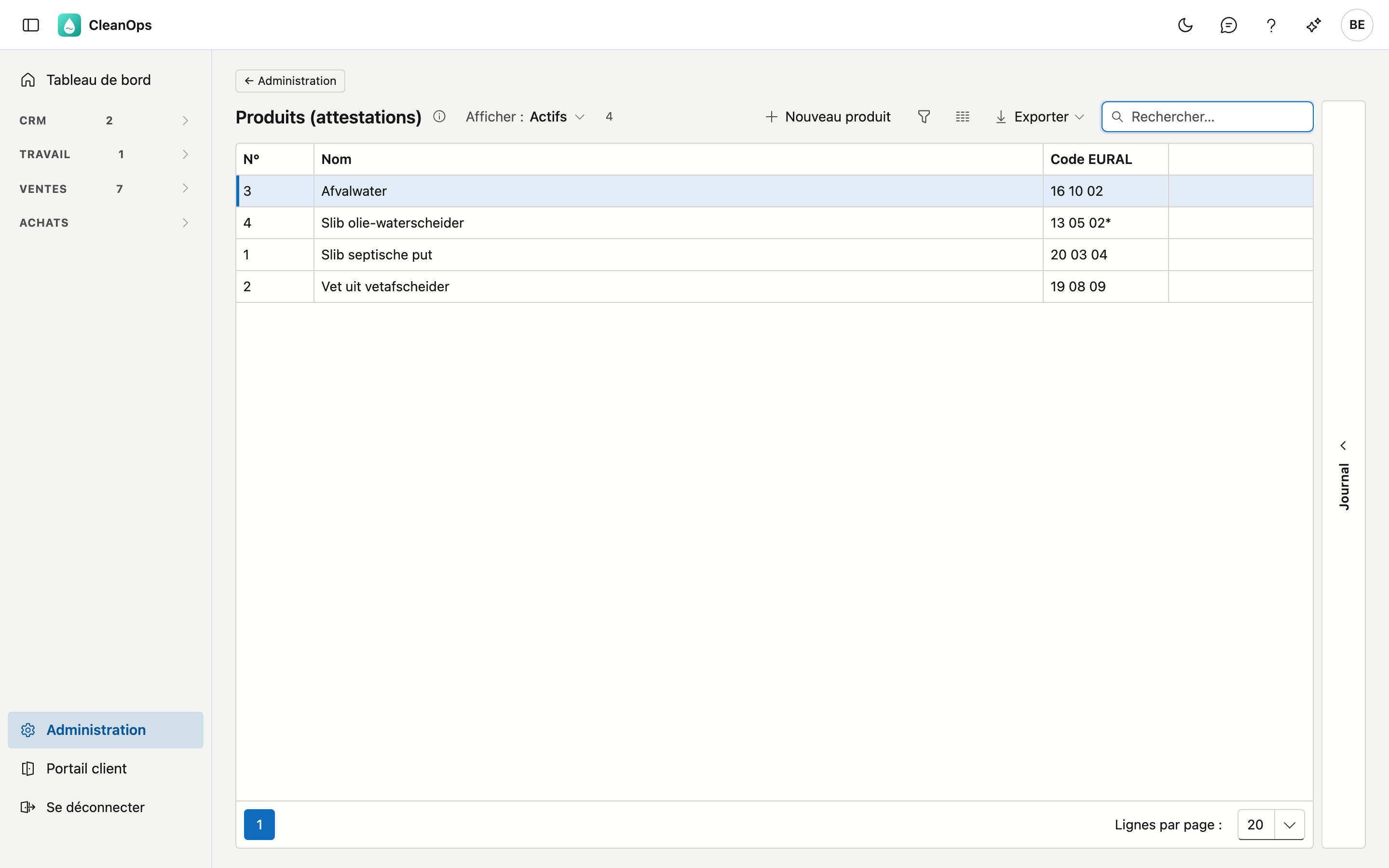Open the BE user avatar menu
The width and height of the screenshot is (1389, 868).
coord(1357,25)
